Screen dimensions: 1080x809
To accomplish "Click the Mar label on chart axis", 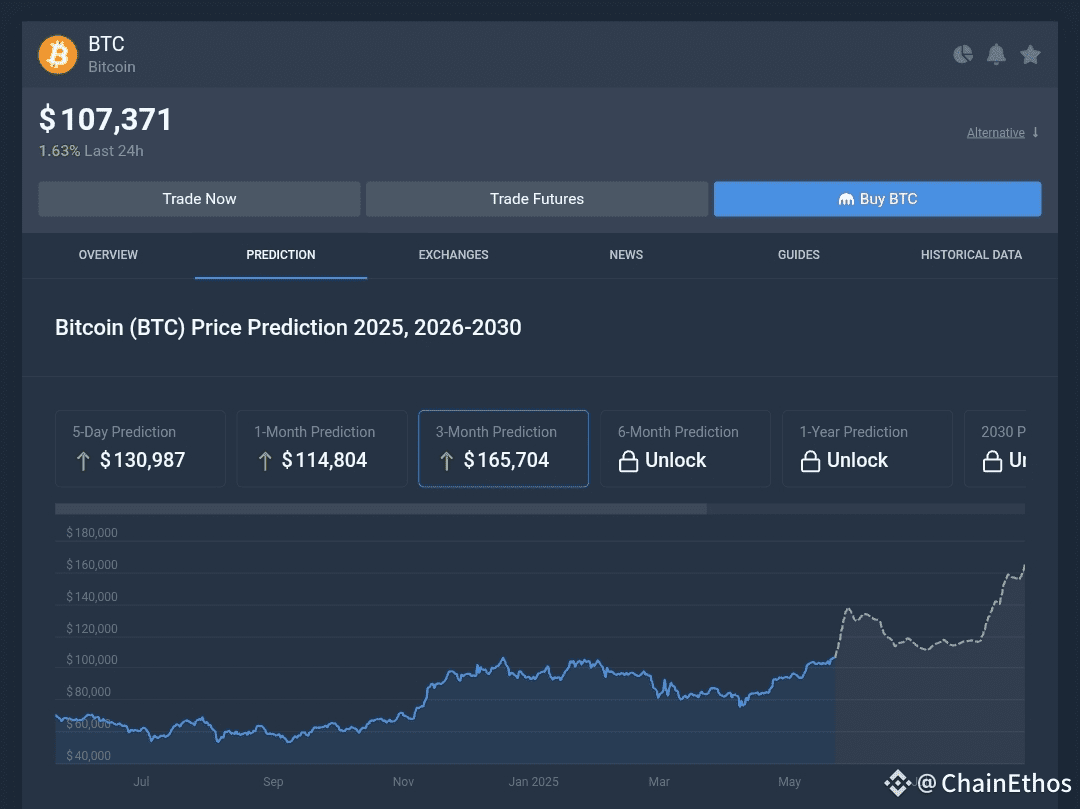I will click(x=658, y=781).
